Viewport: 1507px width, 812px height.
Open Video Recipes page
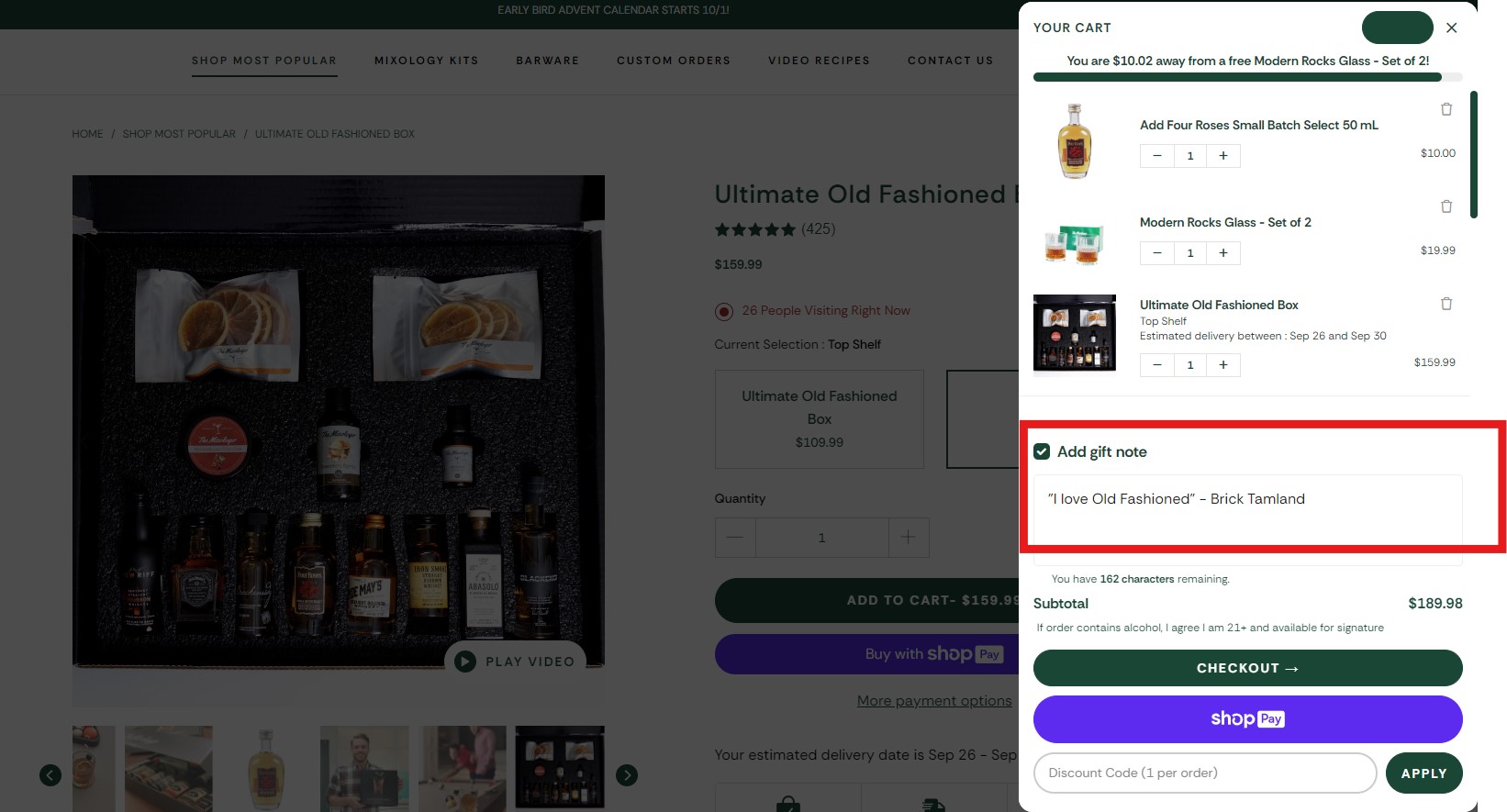[819, 61]
